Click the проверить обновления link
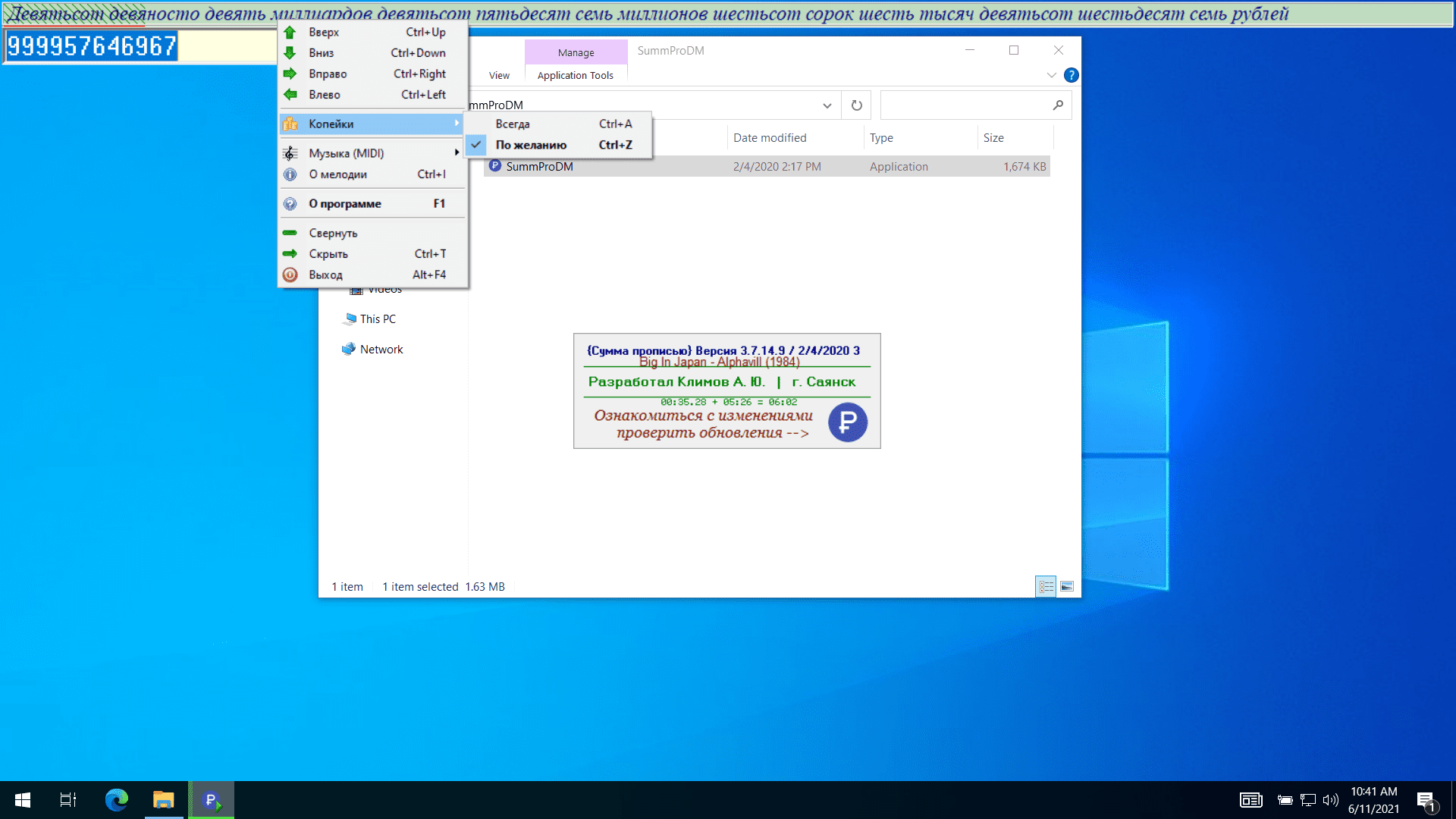This screenshot has height=819, width=1456. (x=712, y=433)
